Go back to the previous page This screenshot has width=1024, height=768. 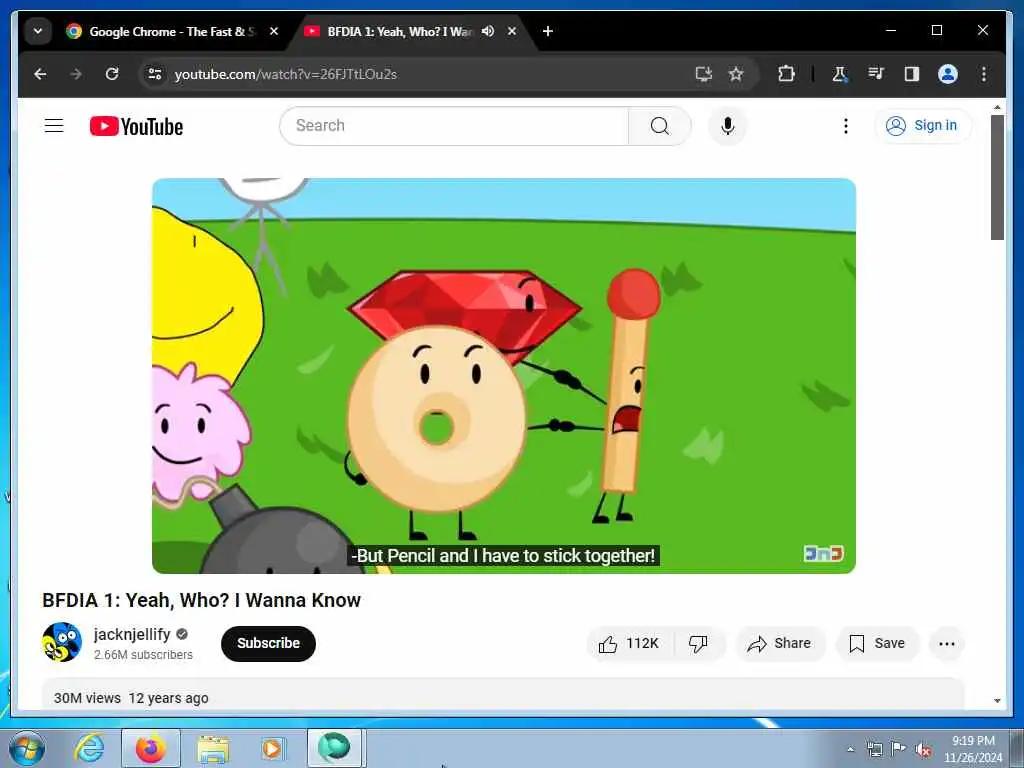40,74
